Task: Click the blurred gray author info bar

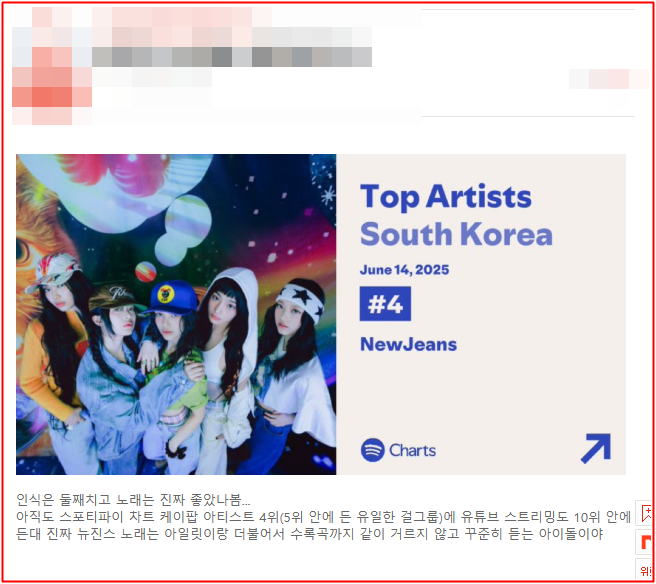Action: (x=232, y=57)
